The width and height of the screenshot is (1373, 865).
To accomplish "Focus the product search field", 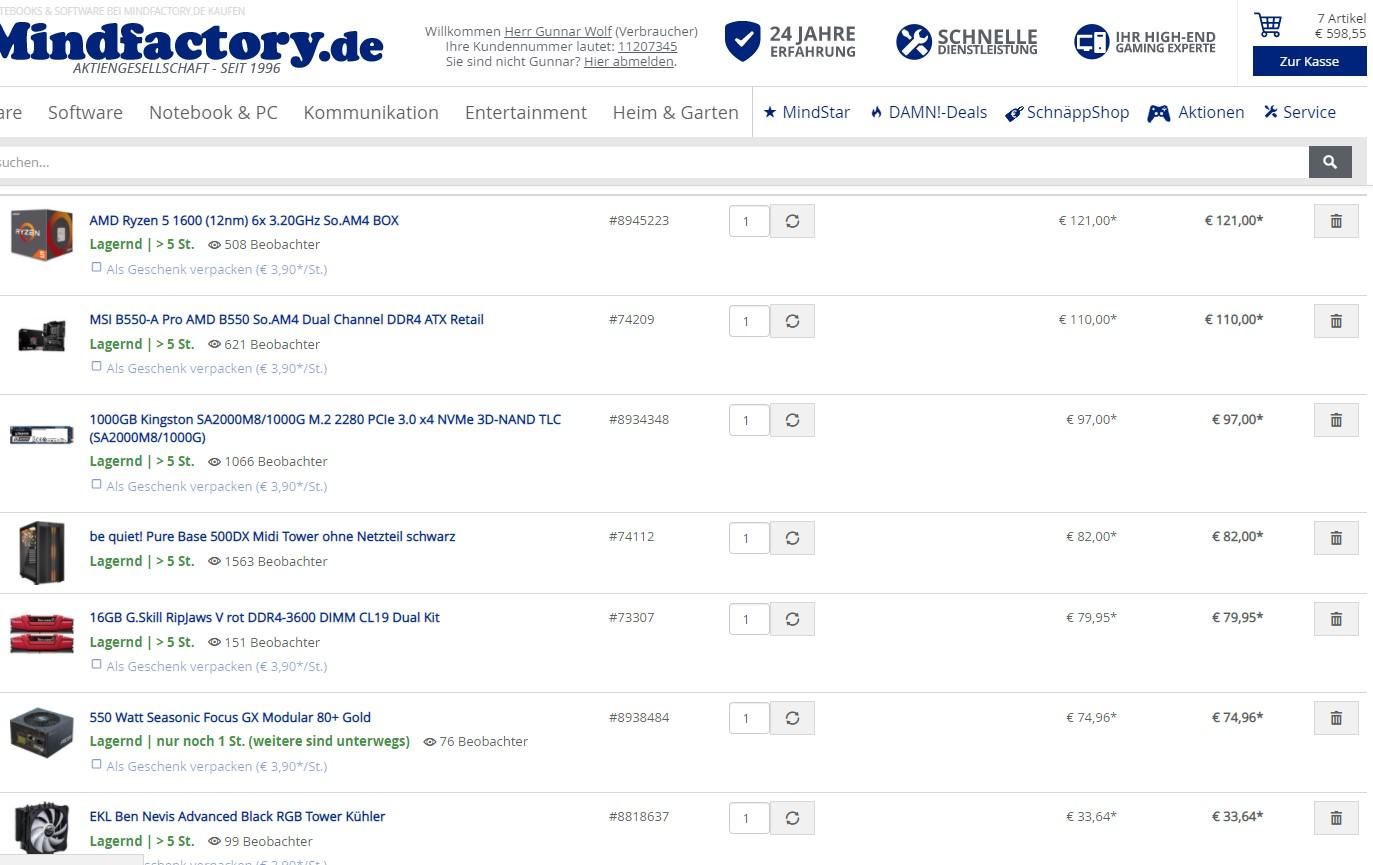I will click(x=654, y=162).
